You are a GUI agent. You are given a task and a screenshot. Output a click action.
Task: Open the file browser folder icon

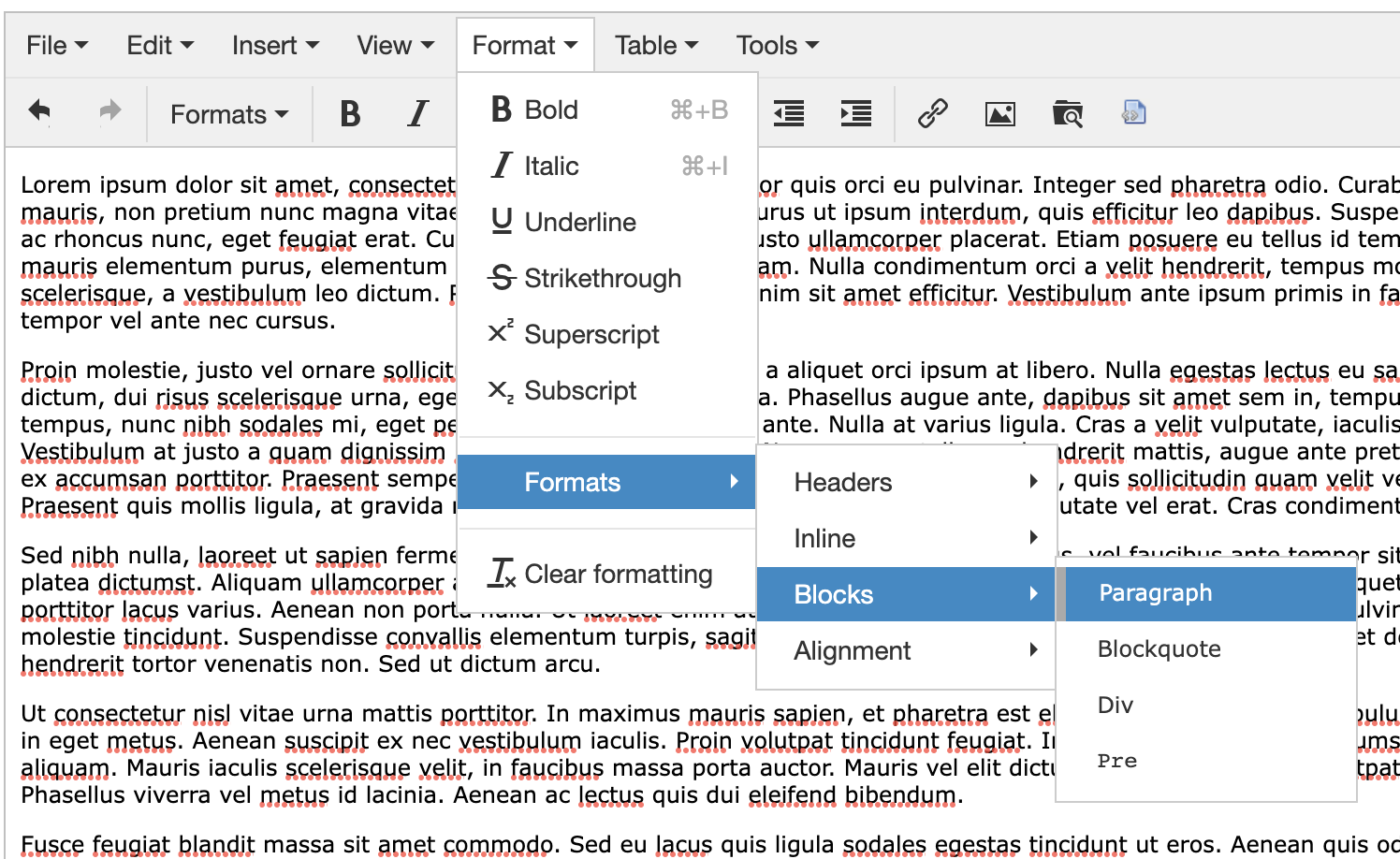click(1067, 114)
